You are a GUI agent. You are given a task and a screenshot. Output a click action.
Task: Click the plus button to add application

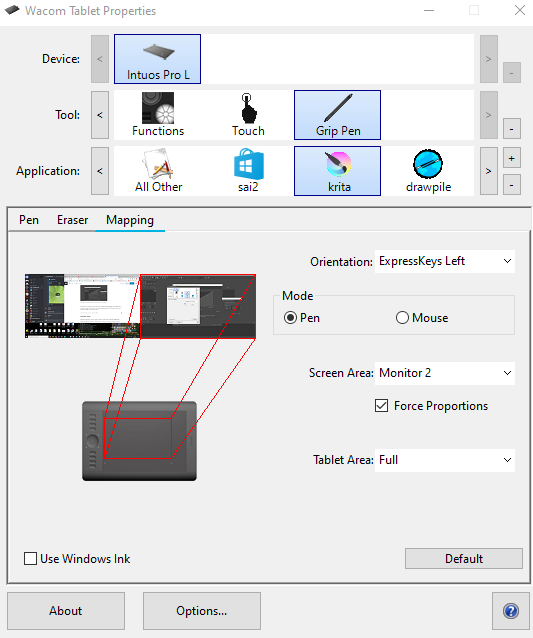pyautogui.click(x=512, y=158)
